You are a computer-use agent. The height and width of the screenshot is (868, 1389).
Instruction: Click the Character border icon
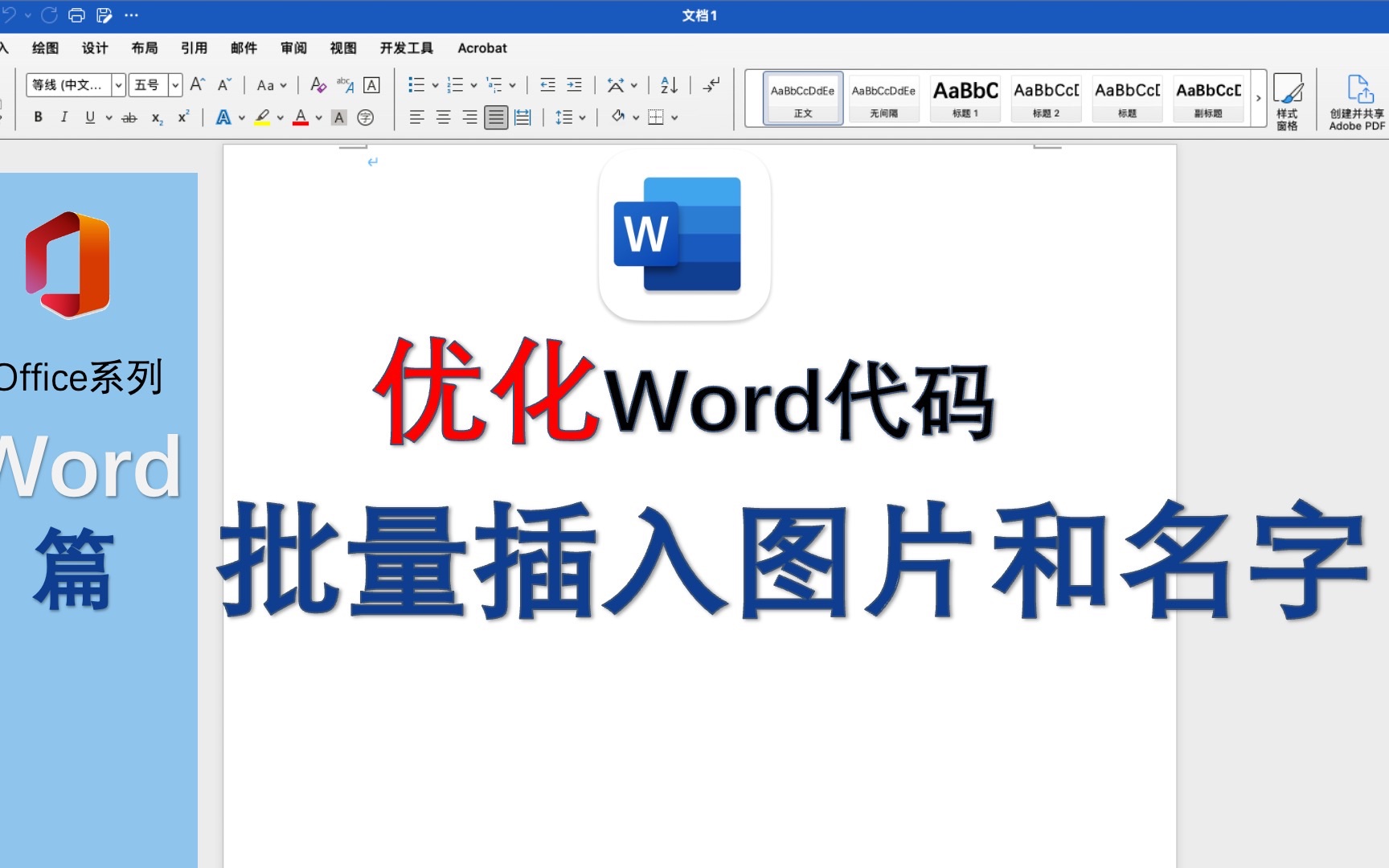pos(371,84)
